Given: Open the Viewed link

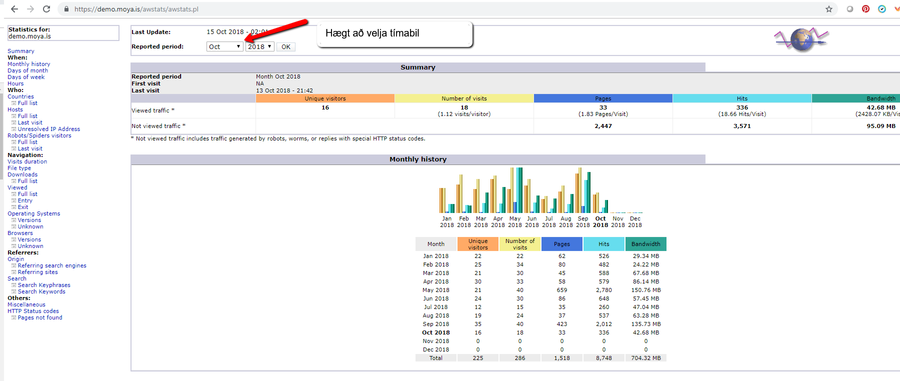Looking at the screenshot, I should tap(17, 188).
